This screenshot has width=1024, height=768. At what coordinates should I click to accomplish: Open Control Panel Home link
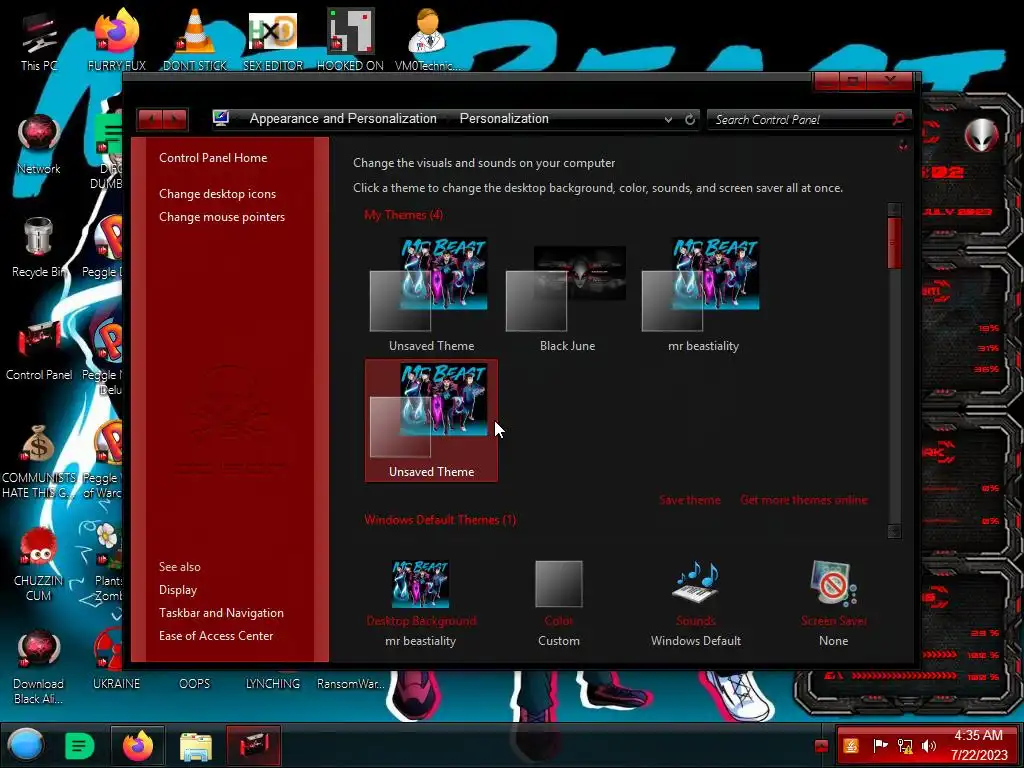point(213,158)
